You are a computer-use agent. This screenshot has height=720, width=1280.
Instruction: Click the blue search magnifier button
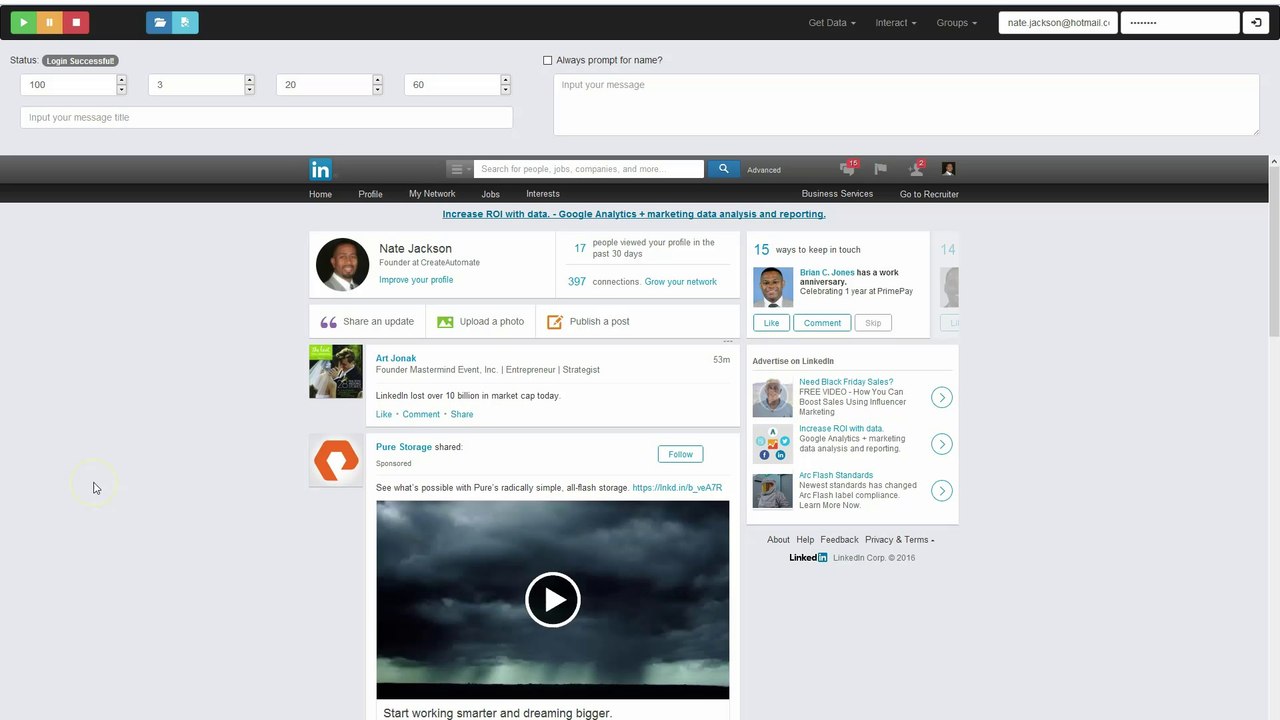[723, 169]
